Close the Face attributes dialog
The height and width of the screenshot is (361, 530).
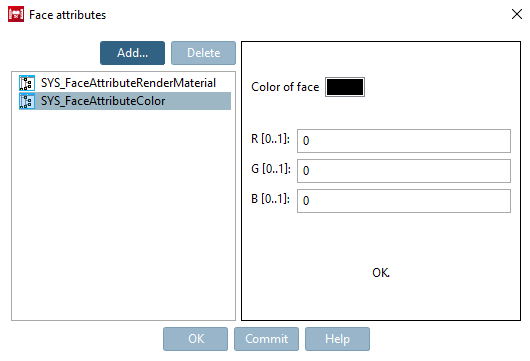[517, 14]
